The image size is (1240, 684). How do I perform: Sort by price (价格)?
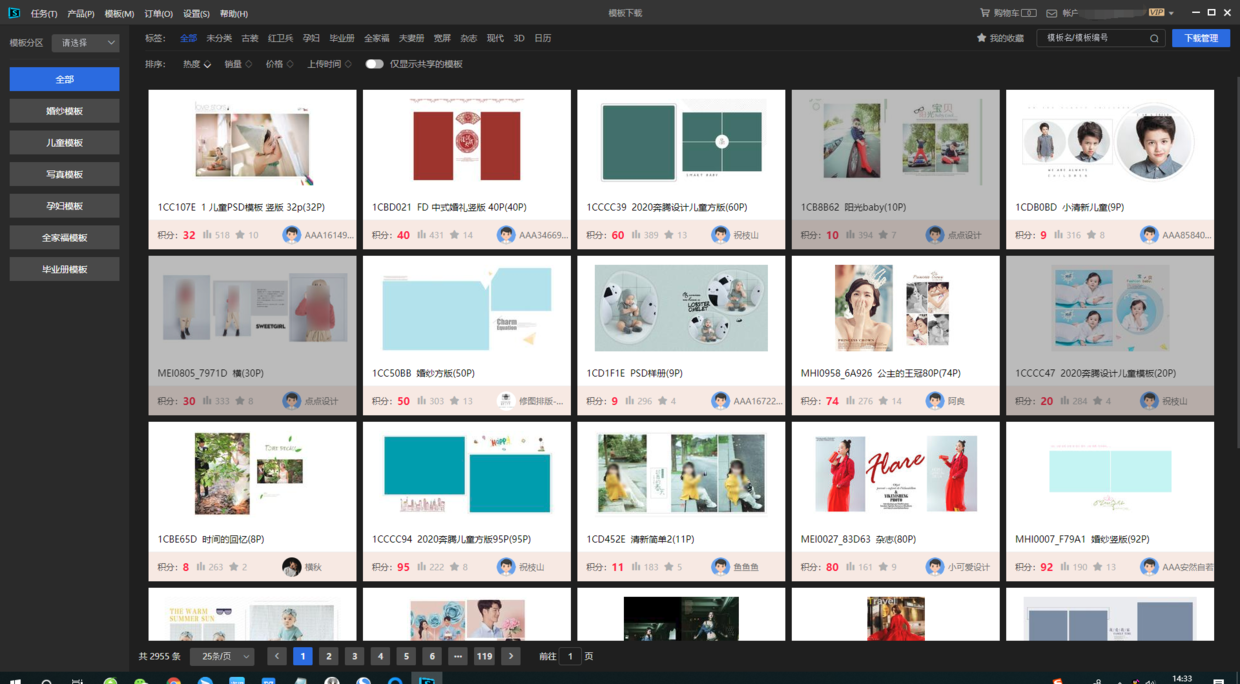pyautogui.click(x=279, y=64)
